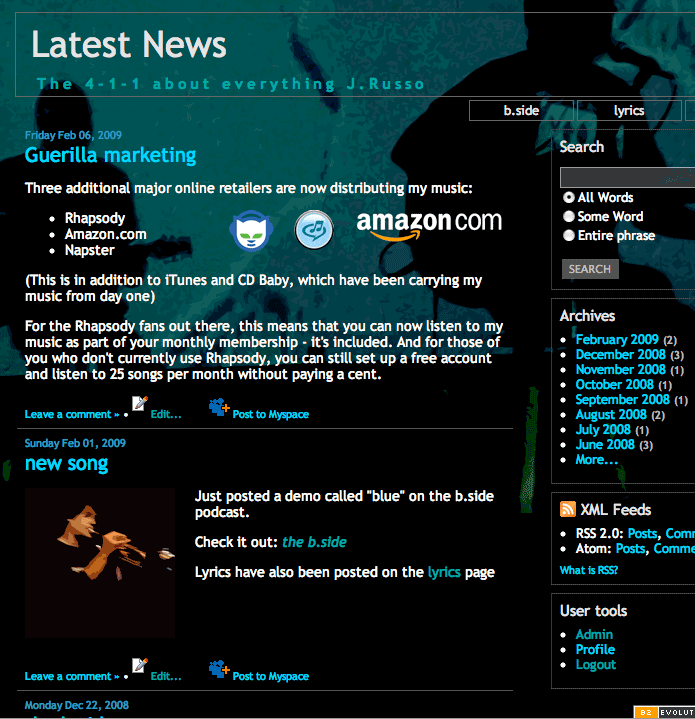This screenshot has height=719, width=695.
Task: Follow the lyrics link in new song post
Action: (444, 572)
